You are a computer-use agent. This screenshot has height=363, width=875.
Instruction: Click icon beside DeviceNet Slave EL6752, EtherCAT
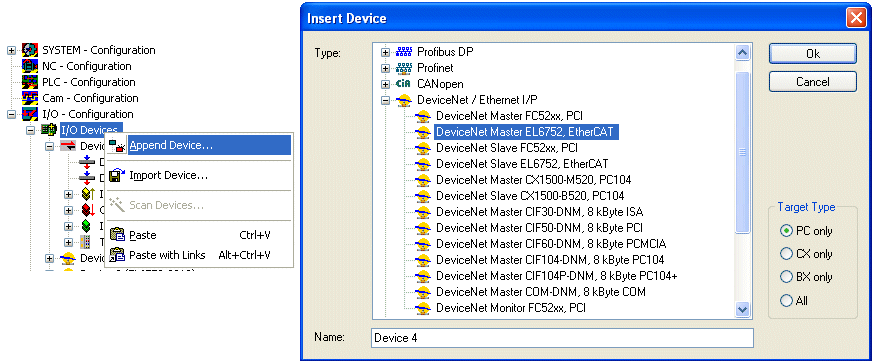[x=423, y=164]
